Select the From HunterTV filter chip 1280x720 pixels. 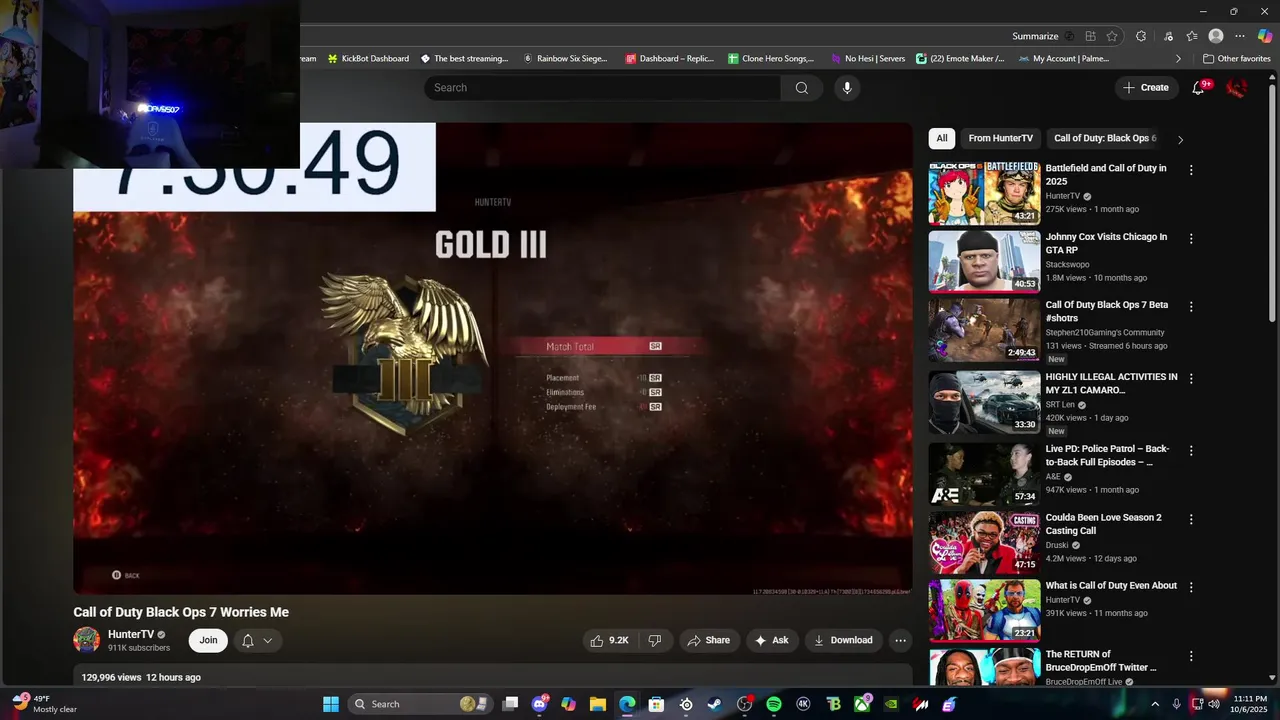click(x=1000, y=139)
